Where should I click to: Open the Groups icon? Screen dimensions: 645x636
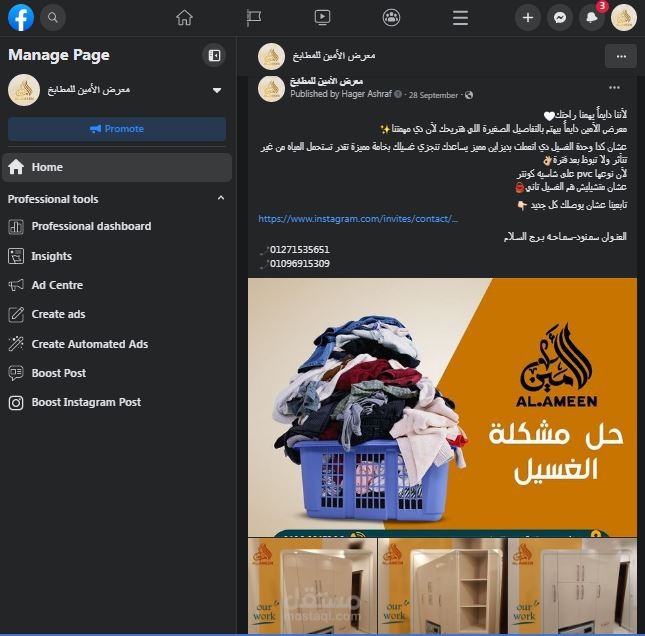click(x=391, y=18)
